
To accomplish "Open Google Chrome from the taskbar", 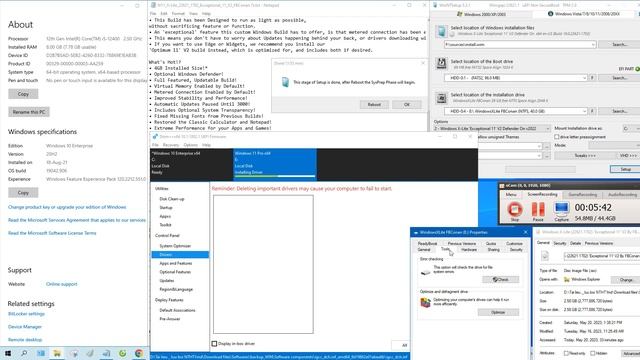I will (x=139, y=353).
